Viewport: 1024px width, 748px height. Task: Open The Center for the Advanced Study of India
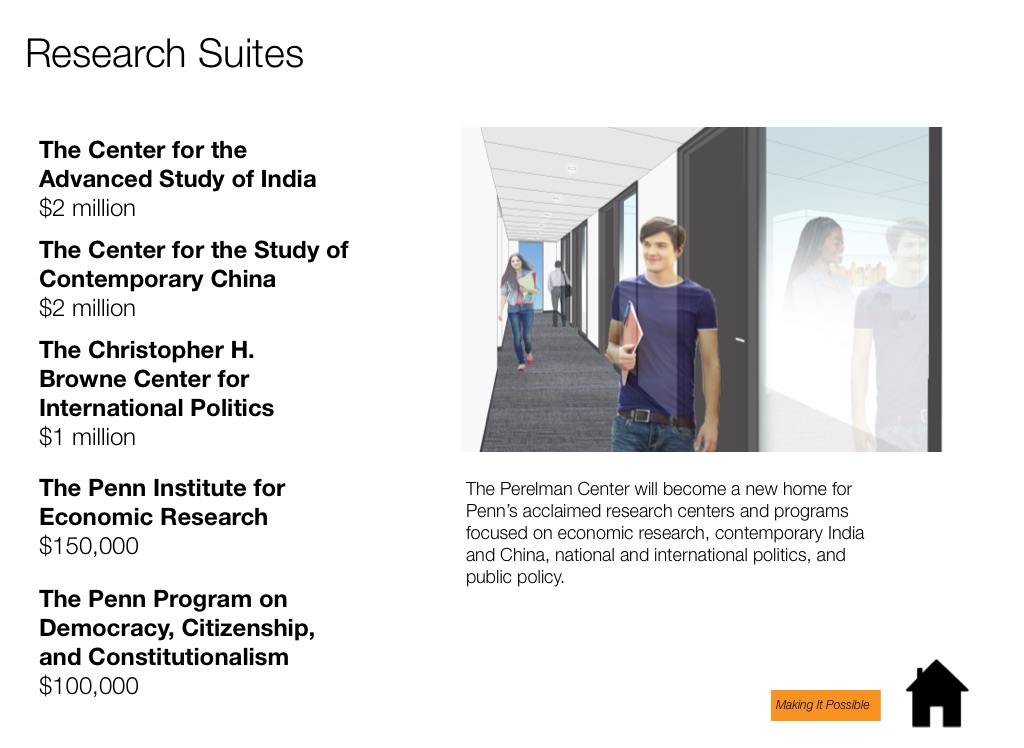[x=177, y=165]
